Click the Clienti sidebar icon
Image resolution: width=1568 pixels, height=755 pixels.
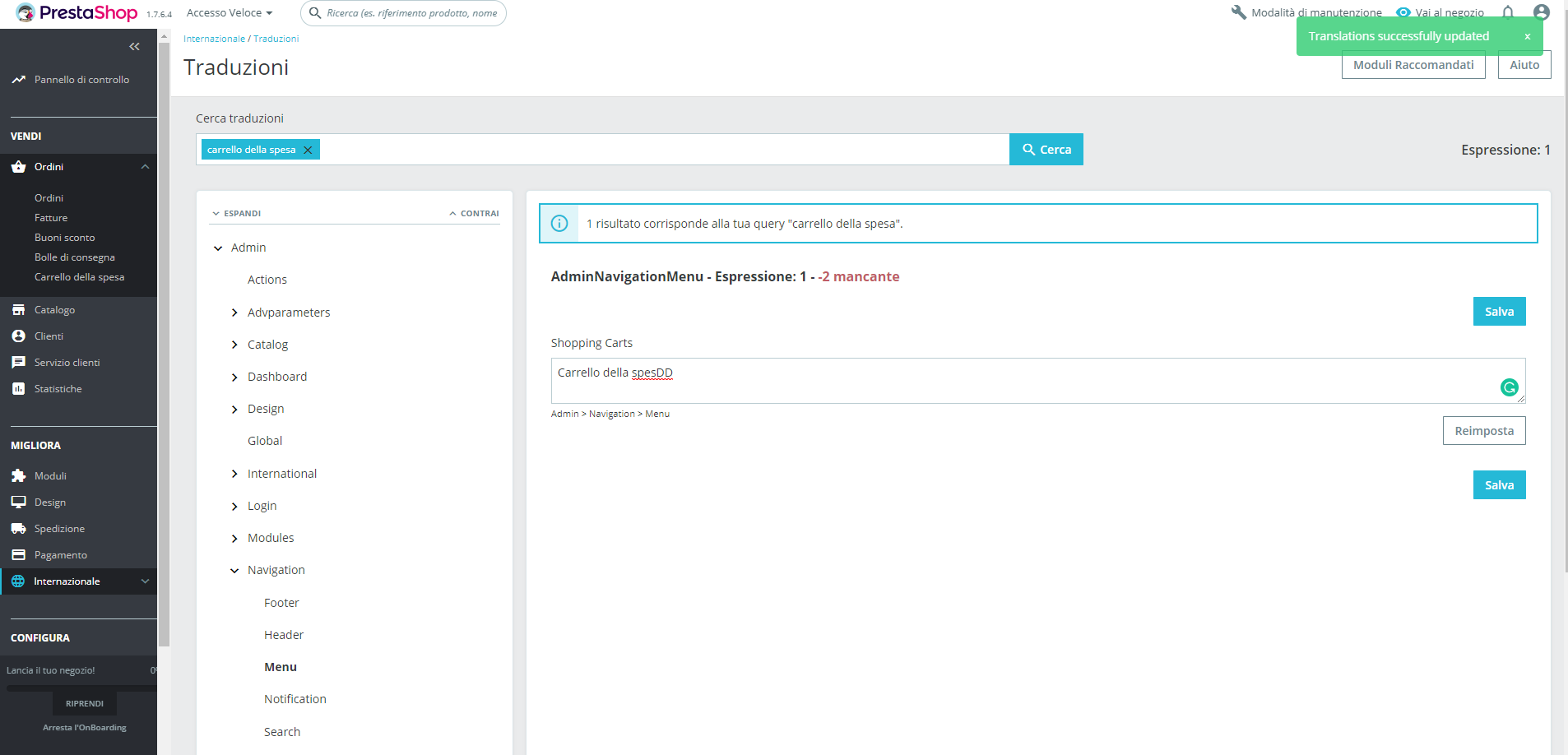pyautogui.click(x=19, y=336)
